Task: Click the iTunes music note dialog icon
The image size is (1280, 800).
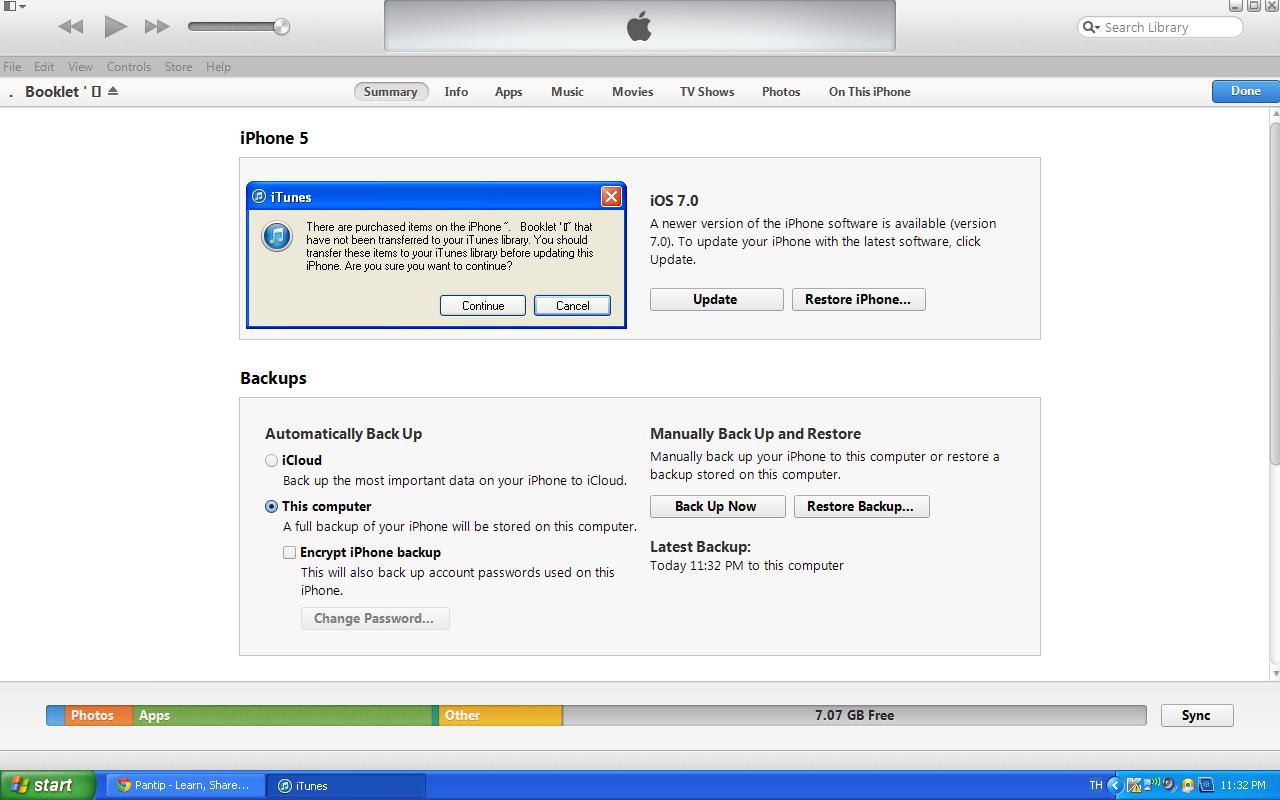Action: click(x=276, y=236)
